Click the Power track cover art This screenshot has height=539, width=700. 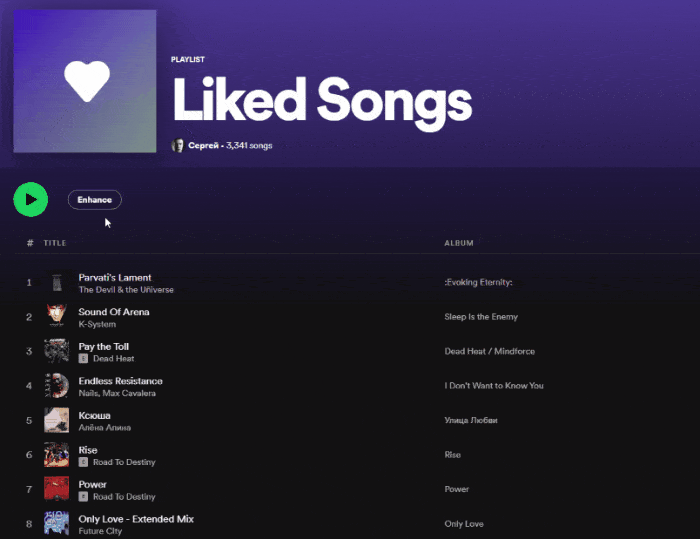click(57, 489)
